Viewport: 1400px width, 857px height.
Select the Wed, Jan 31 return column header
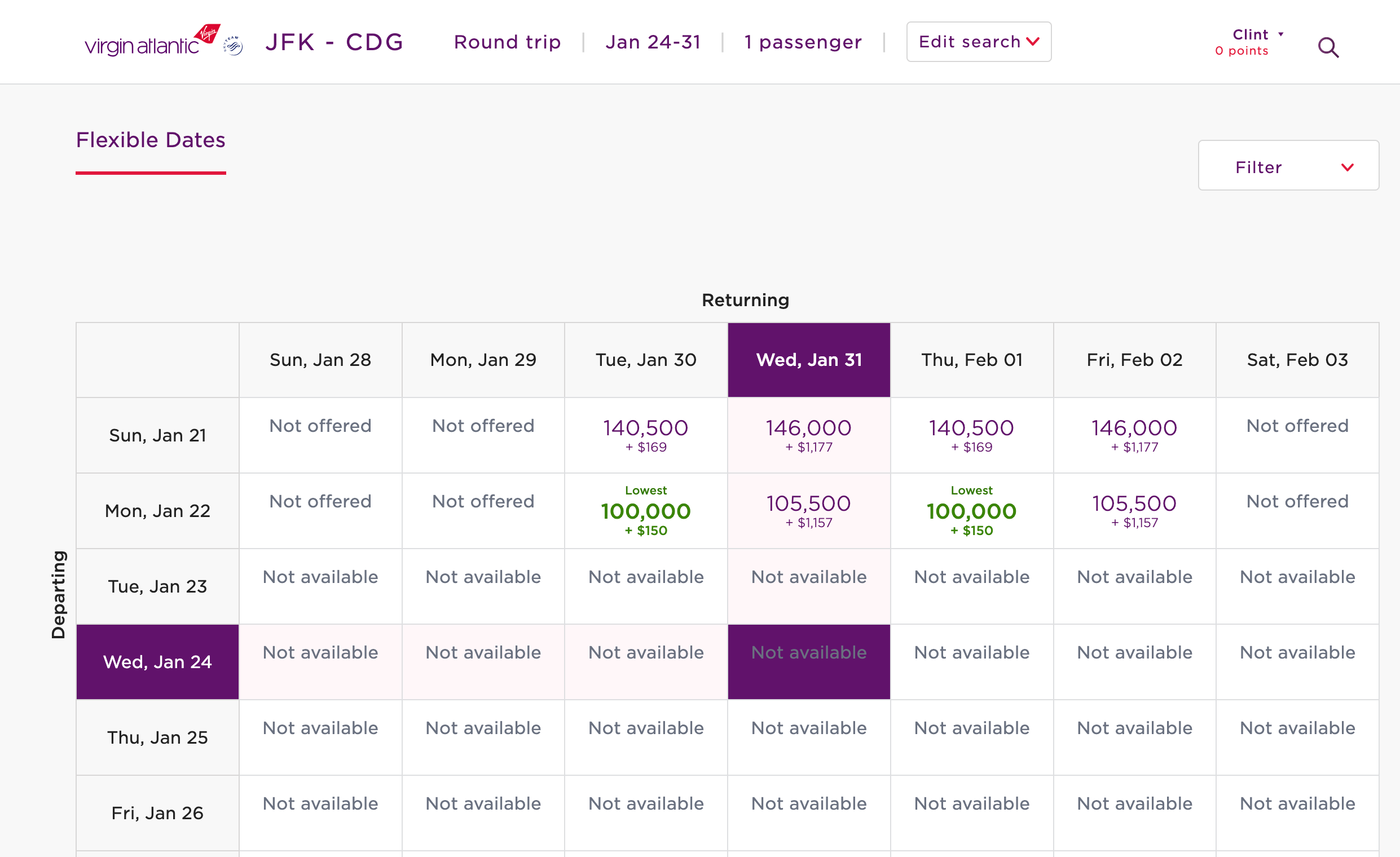point(808,360)
